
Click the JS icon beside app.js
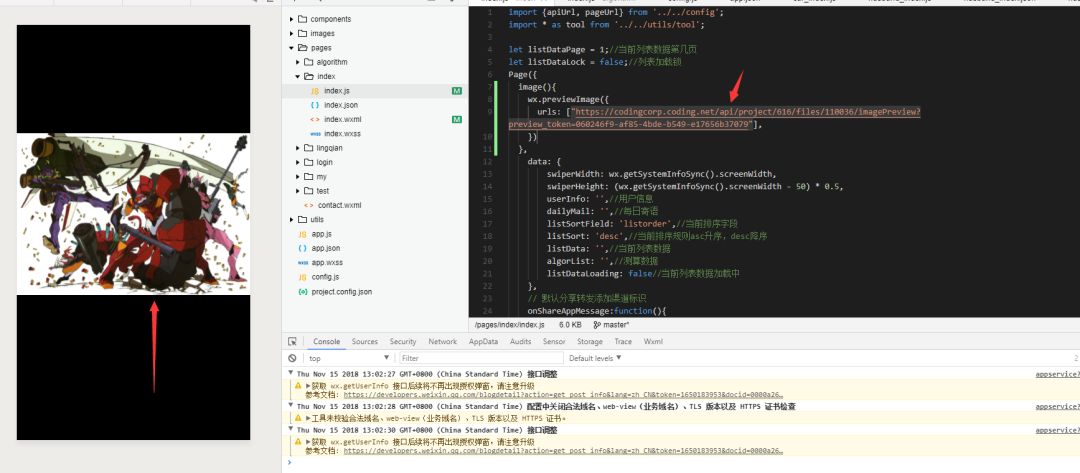(302, 234)
